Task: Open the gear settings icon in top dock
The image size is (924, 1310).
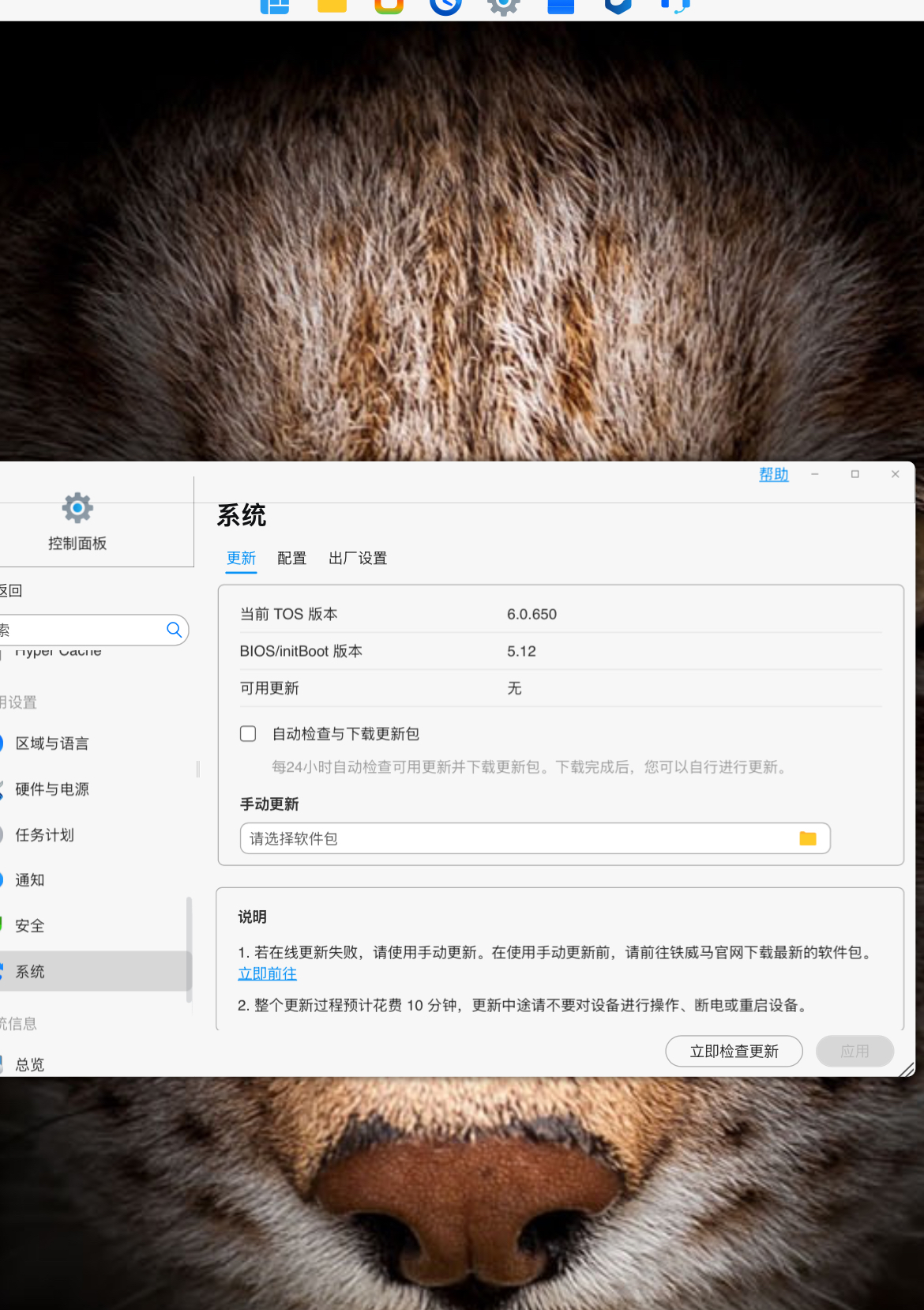Action: [x=503, y=6]
